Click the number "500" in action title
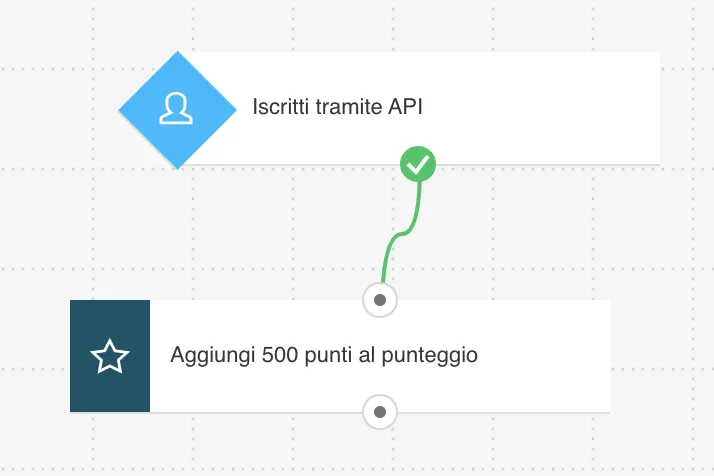Screen dimensions: 714x476 point(280,355)
